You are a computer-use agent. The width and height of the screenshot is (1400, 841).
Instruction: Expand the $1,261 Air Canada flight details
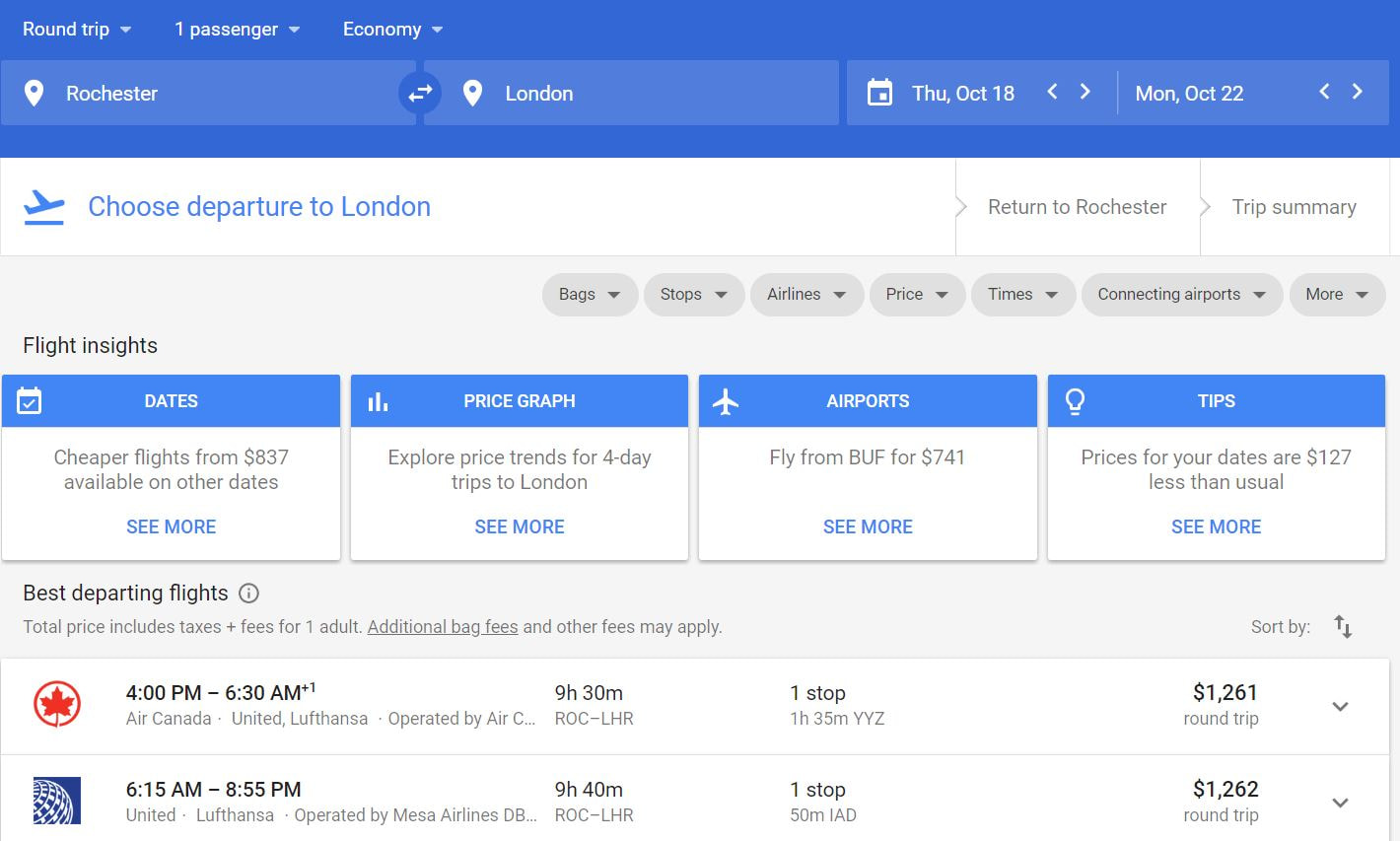1340,706
